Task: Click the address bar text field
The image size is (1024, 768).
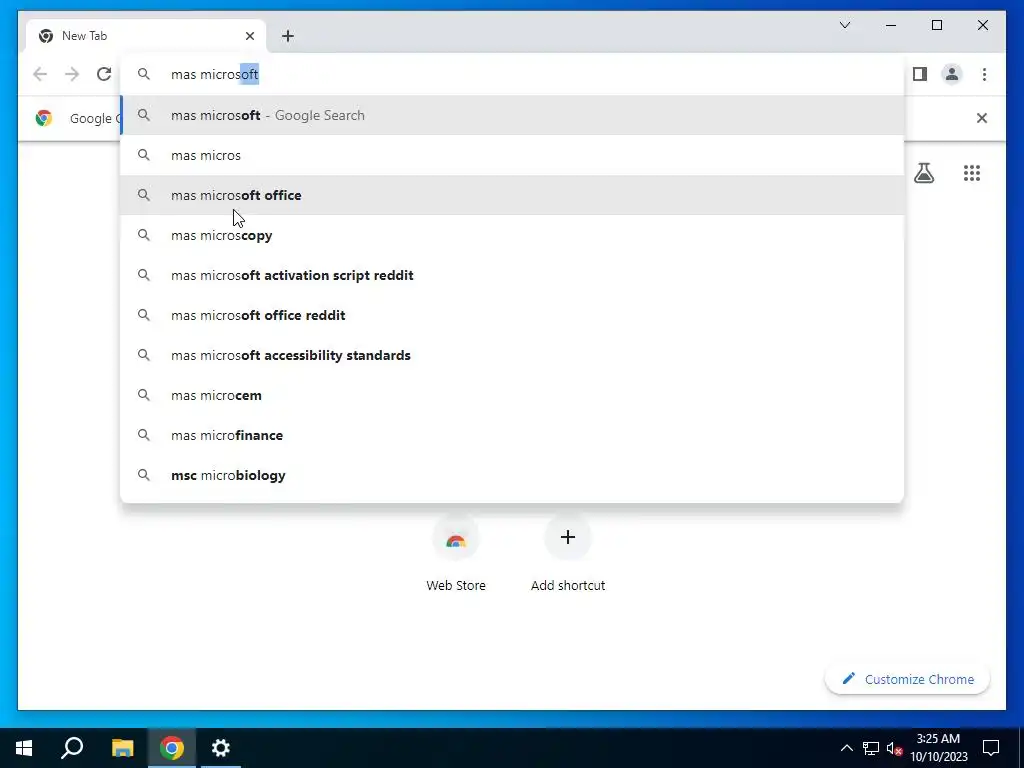Action: point(513,74)
